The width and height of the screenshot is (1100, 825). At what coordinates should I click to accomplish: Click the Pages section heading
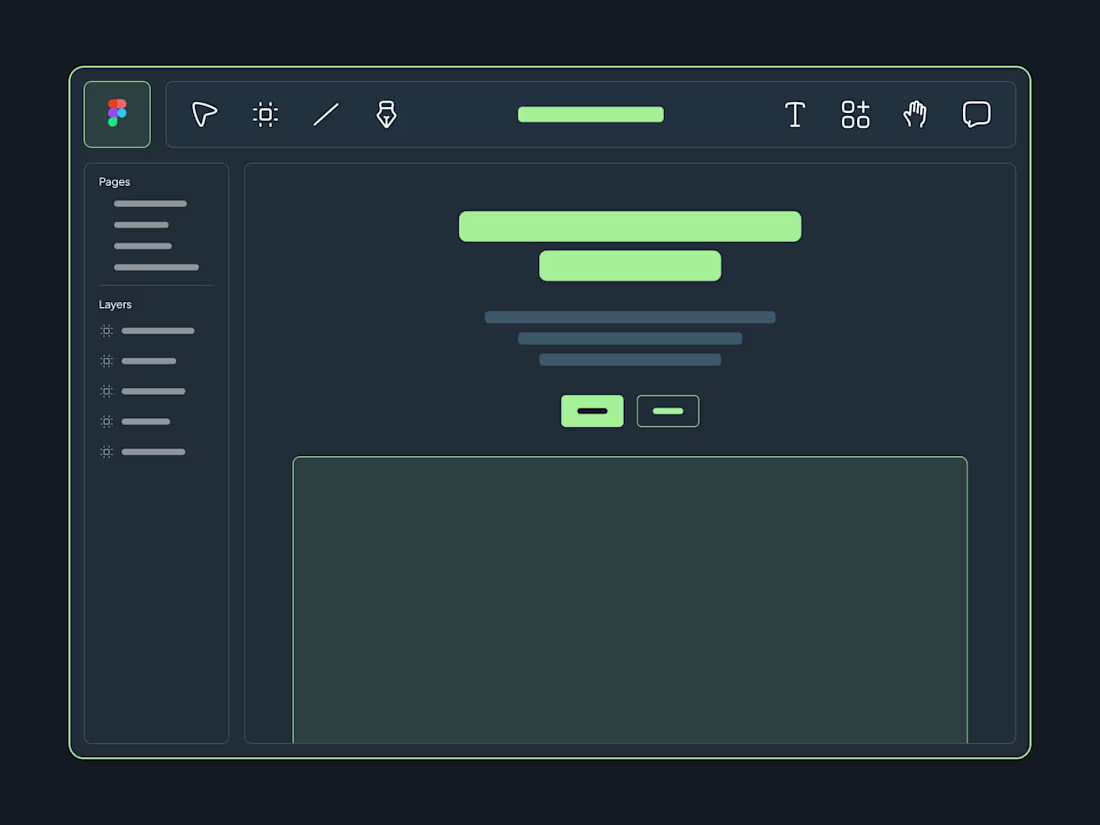pos(114,182)
